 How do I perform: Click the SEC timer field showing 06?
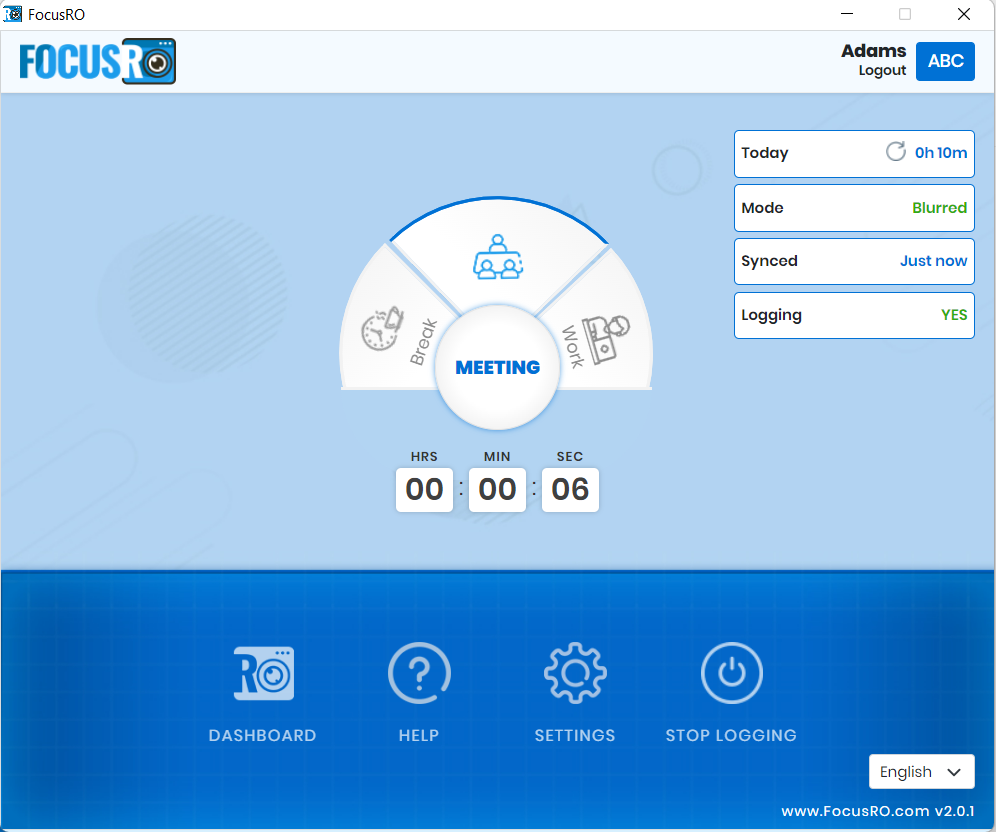[570, 490]
